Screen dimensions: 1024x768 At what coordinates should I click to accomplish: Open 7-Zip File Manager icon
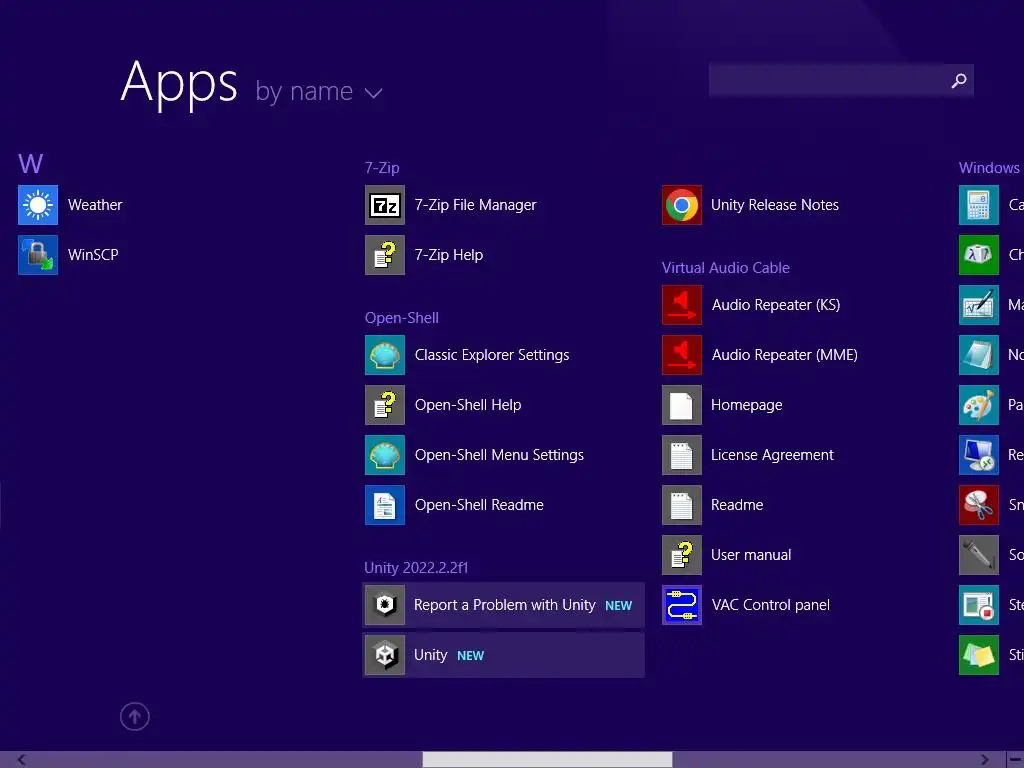pos(385,205)
